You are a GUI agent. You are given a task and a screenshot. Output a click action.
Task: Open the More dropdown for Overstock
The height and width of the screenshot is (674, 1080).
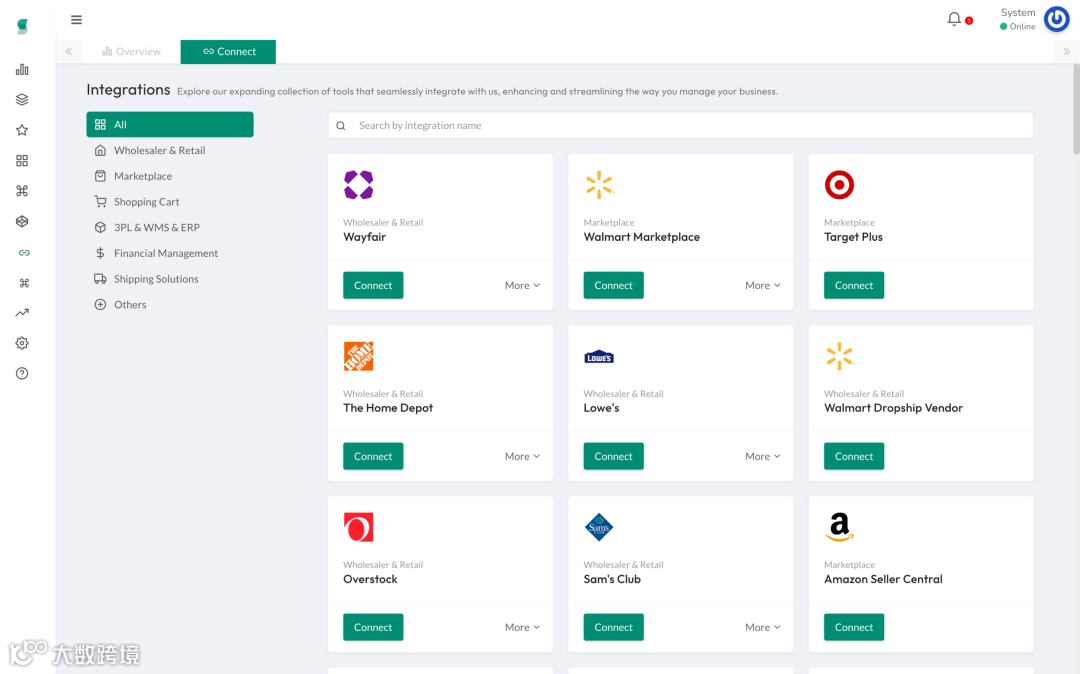point(522,628)
